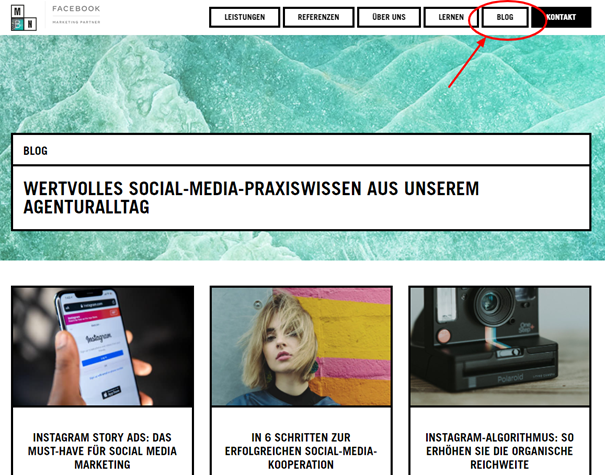
Task: Open article Instagram Story Ads title link
Action: (x=102, y=451)
